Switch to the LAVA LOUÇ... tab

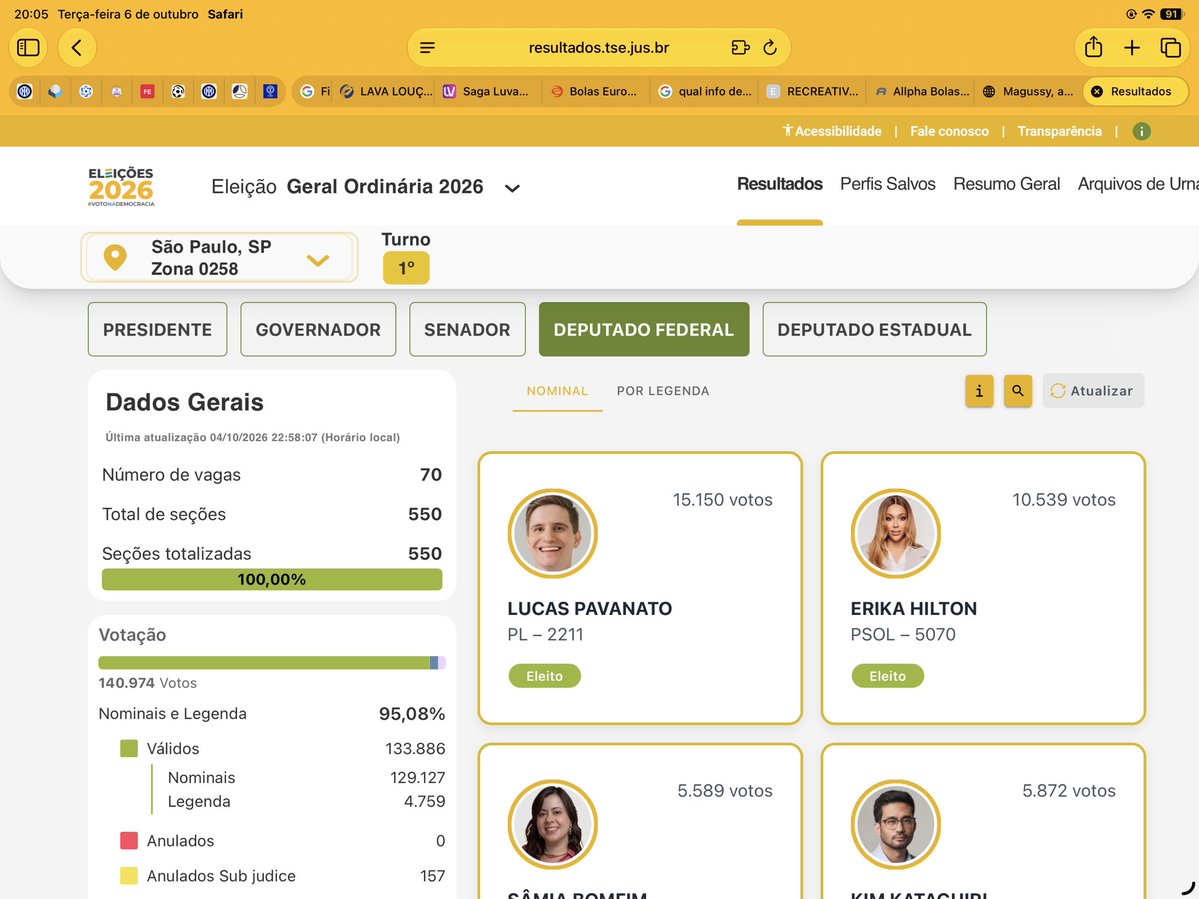tap(387, 91)
